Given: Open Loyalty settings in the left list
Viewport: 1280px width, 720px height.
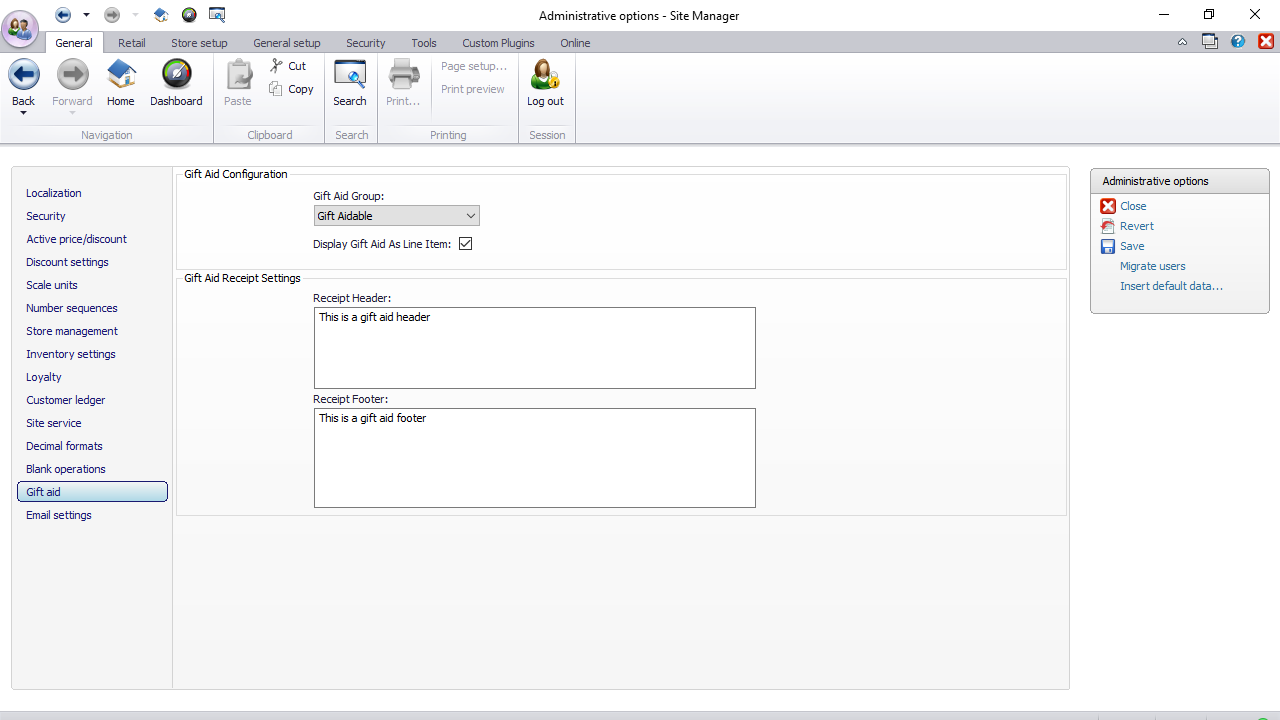Looking at the screenshot, I should tap(44, 377).
